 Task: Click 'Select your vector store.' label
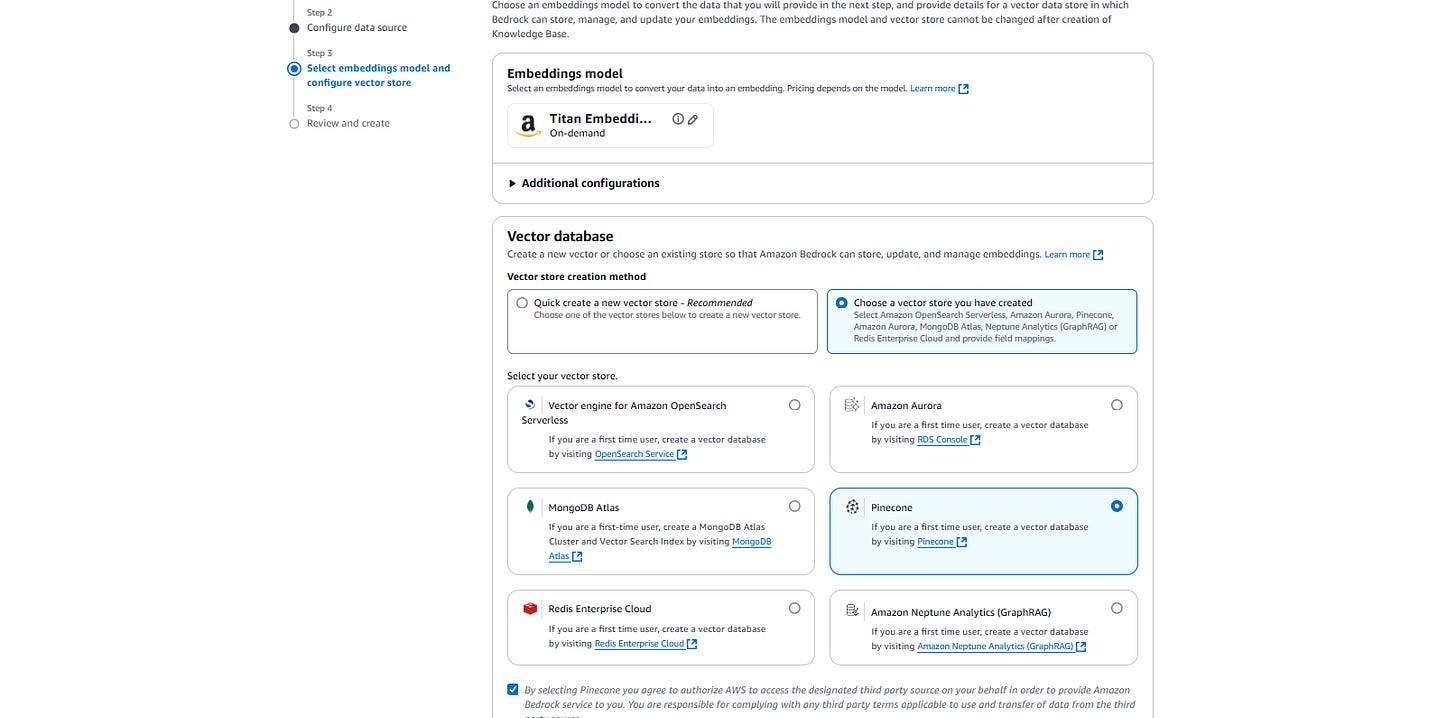562,376
